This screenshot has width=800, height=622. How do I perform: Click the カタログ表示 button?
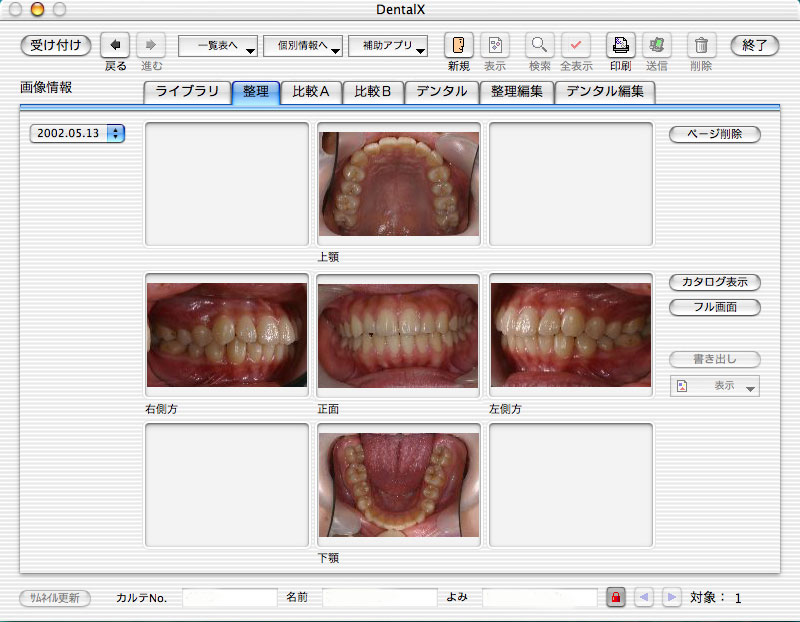[714, 283]
